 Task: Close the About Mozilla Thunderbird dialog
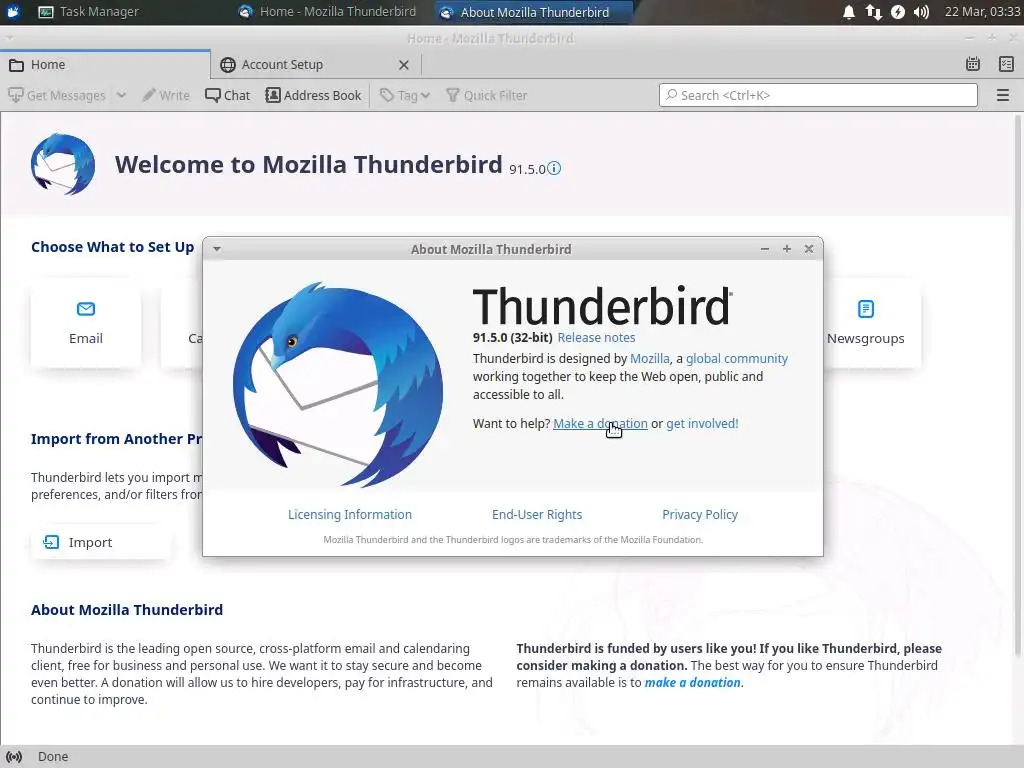tap(809, 249)
